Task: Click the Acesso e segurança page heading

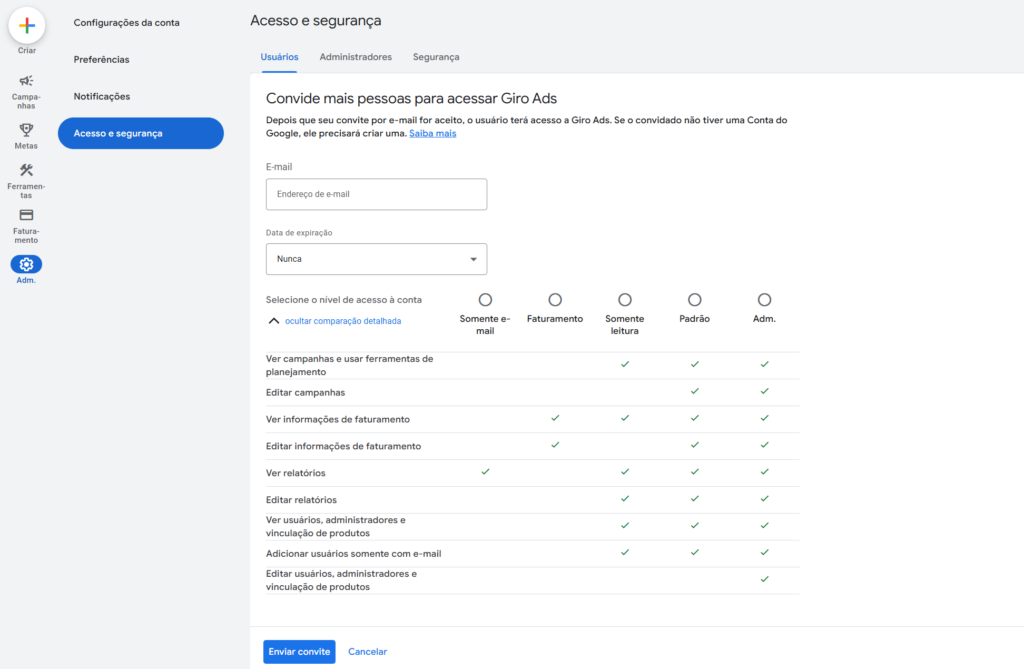Action: click(x=315, y=21)
